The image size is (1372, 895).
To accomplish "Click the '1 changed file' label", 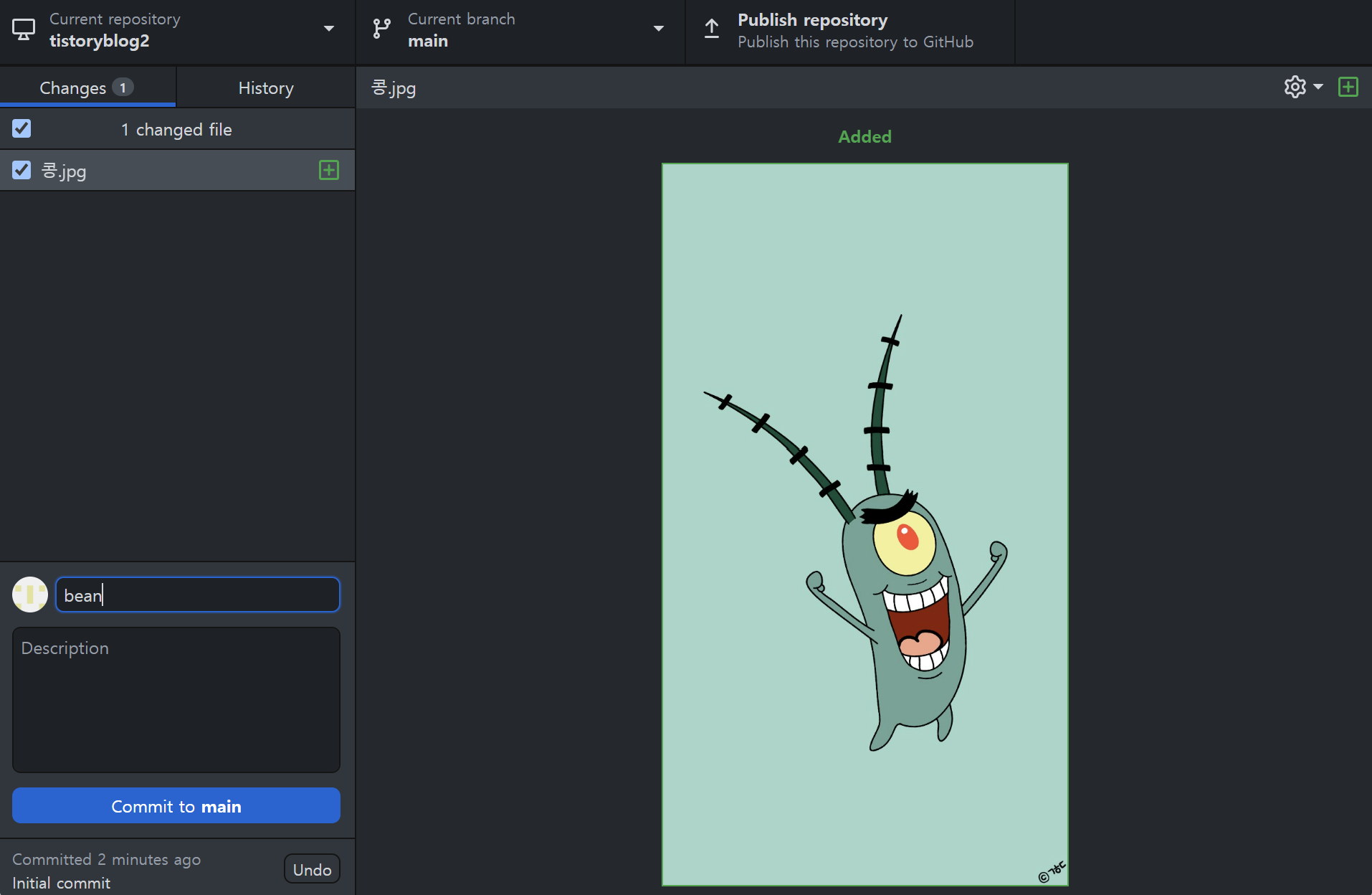I will click(176, 129).
